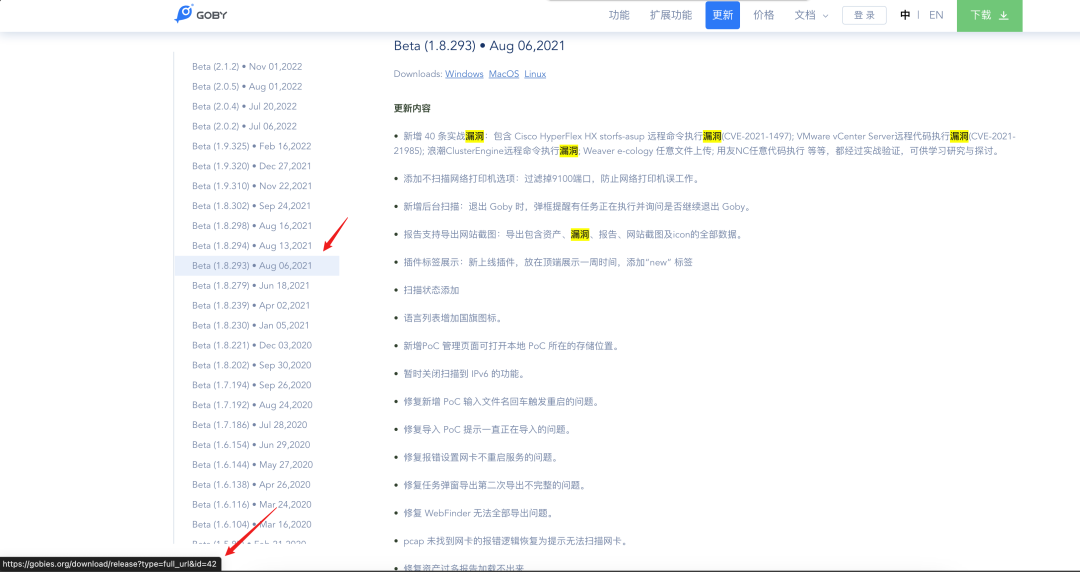
Task: Select Beta (1.8.230) Jan 05,2021
Action: [x=251, y=325]
